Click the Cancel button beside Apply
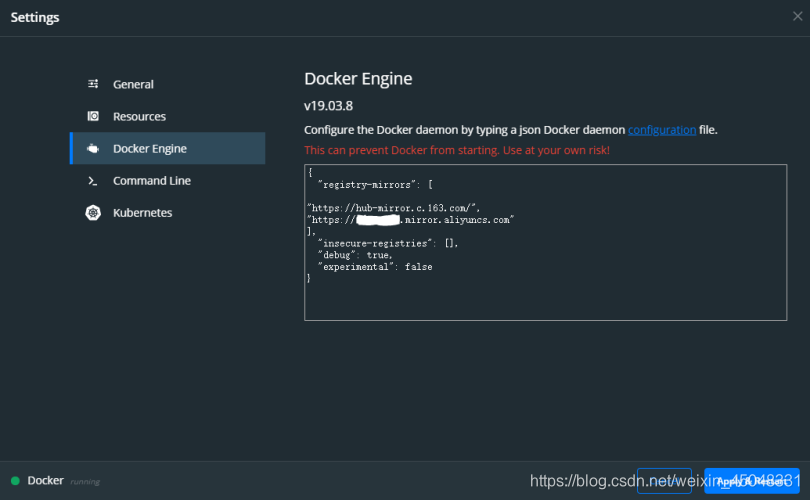 click(664, 481)
